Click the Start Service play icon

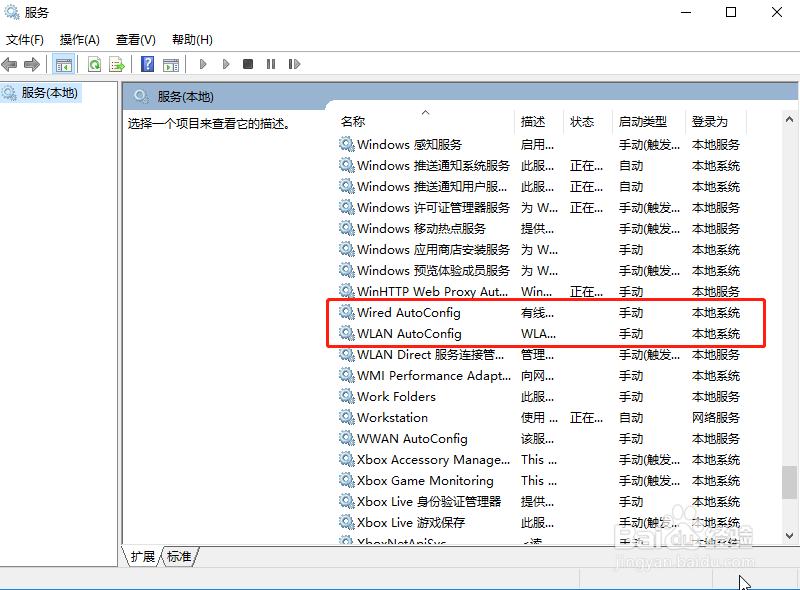click(x=203, y=64)
